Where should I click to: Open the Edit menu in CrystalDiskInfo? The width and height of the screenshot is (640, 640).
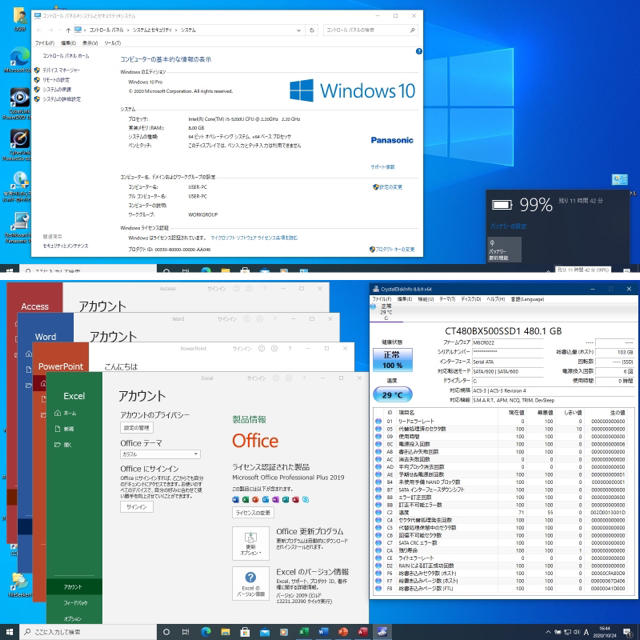(404, 299)
